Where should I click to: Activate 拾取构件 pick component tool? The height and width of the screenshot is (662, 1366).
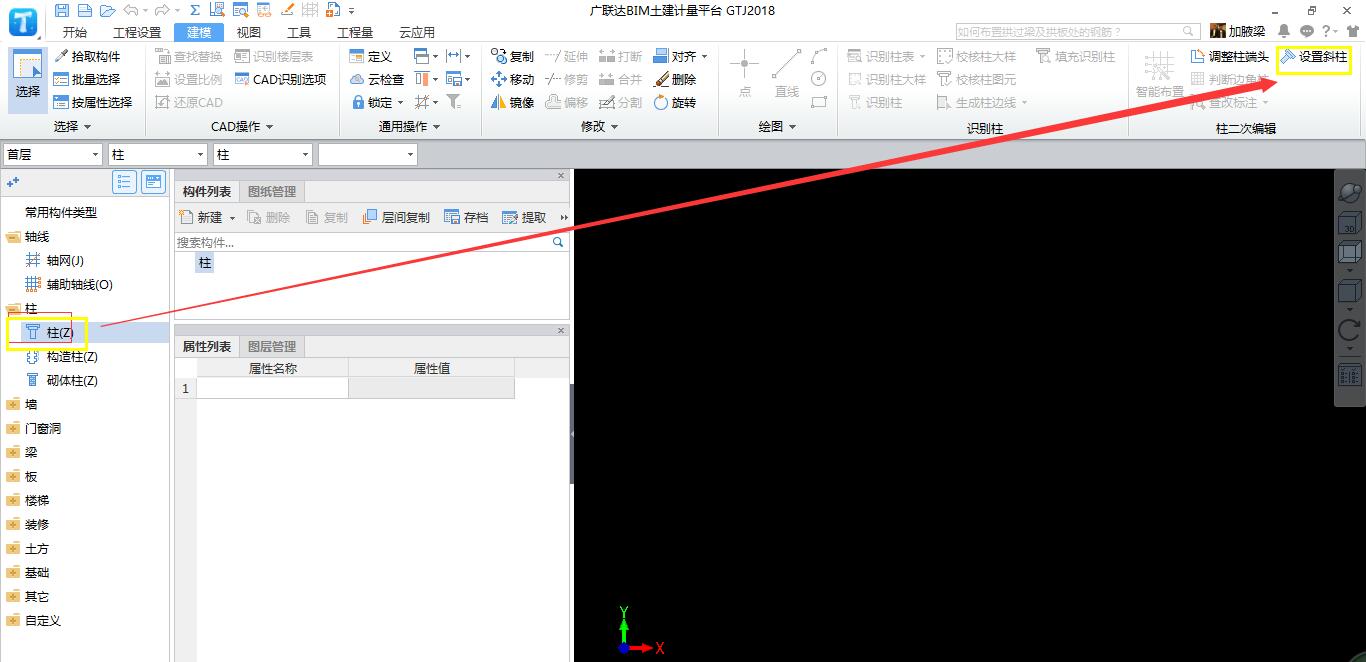[x=87, y=56]
